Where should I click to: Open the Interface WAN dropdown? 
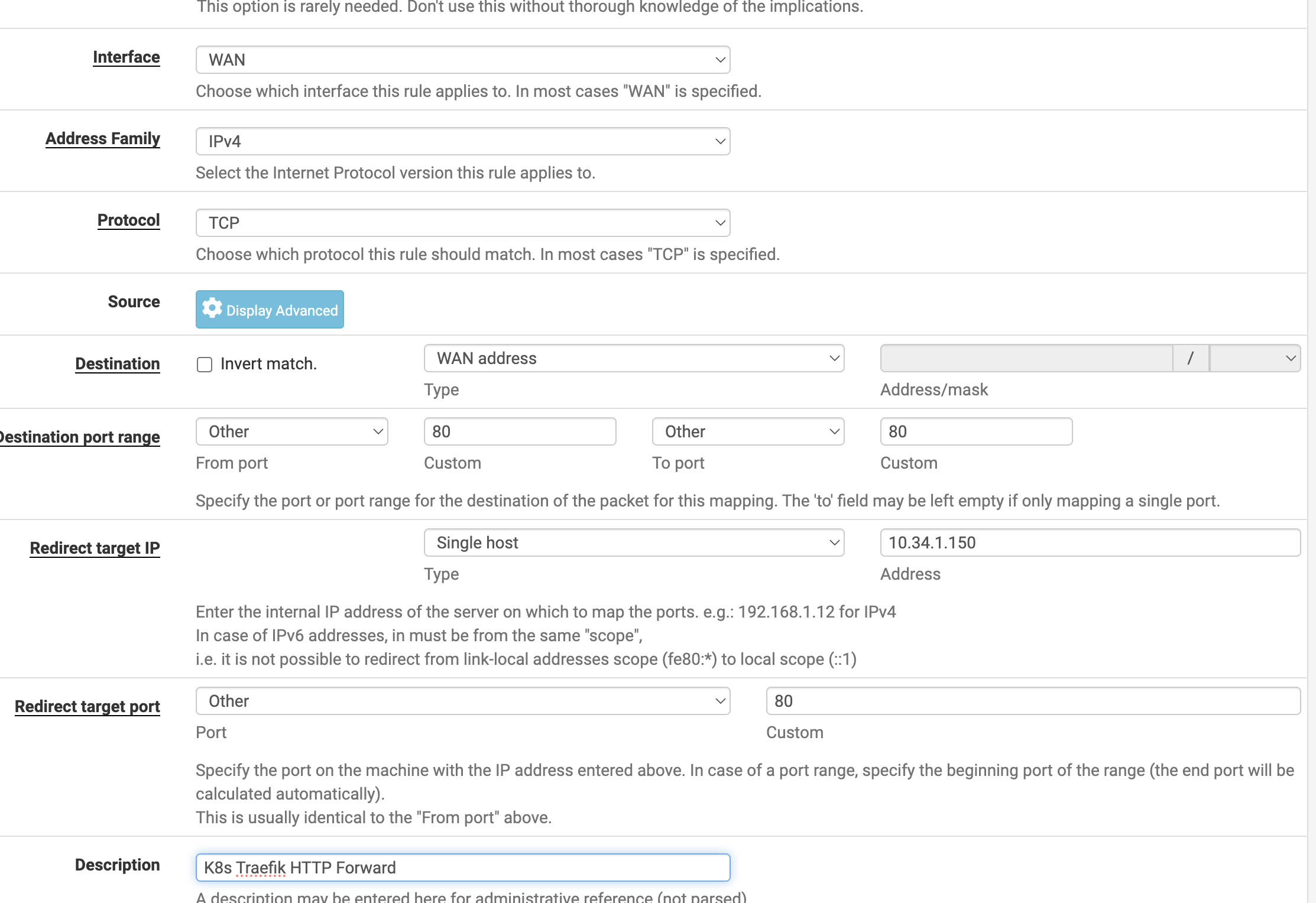(463, 60)
